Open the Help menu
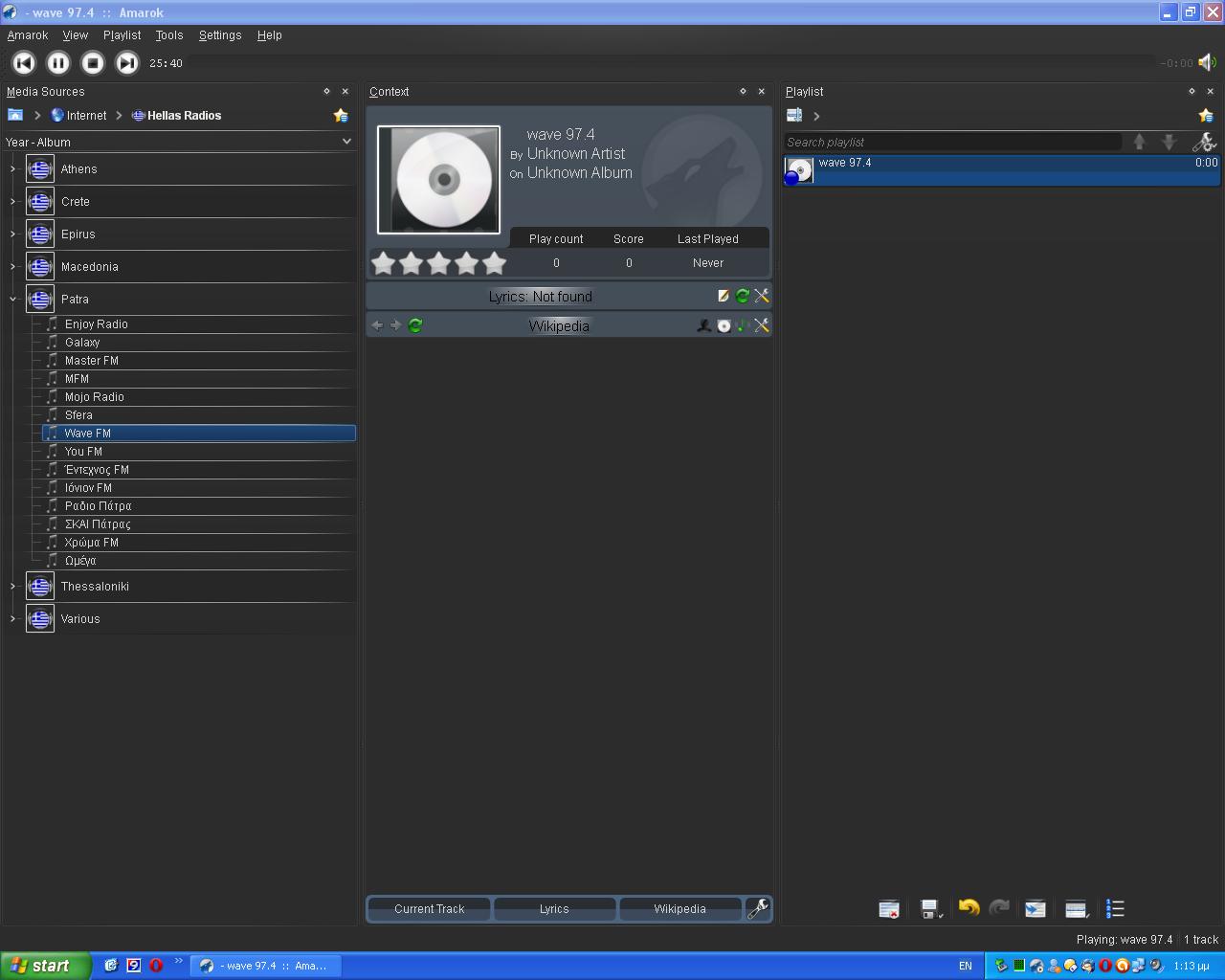Screen dimensions: 1225x980 coord(269,35)
